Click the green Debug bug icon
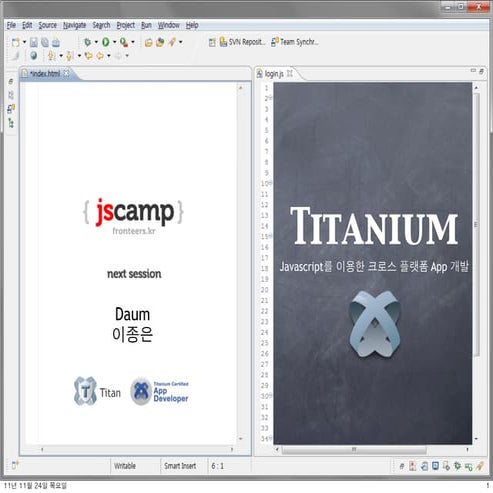Screen dimensions: 493x493 click(x=87, y=42)
